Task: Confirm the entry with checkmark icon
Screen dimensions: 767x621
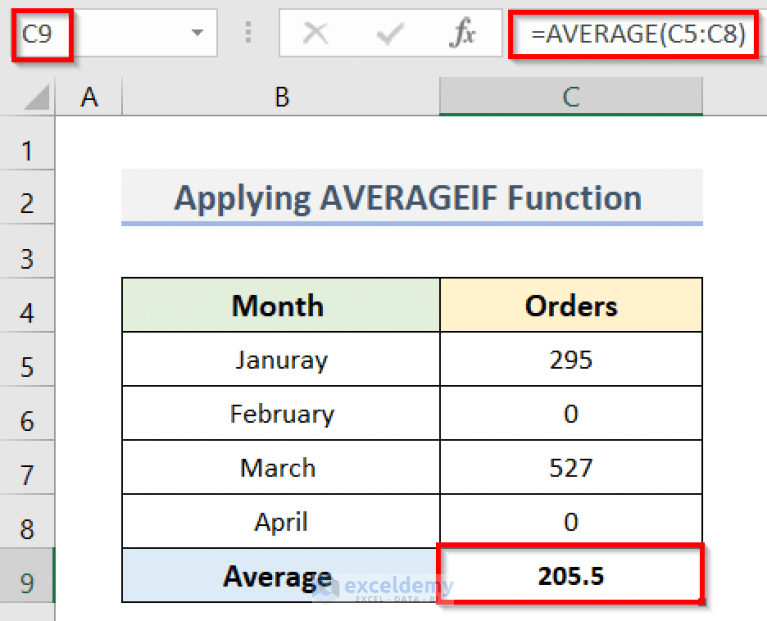Action: (x=390, y=34)
